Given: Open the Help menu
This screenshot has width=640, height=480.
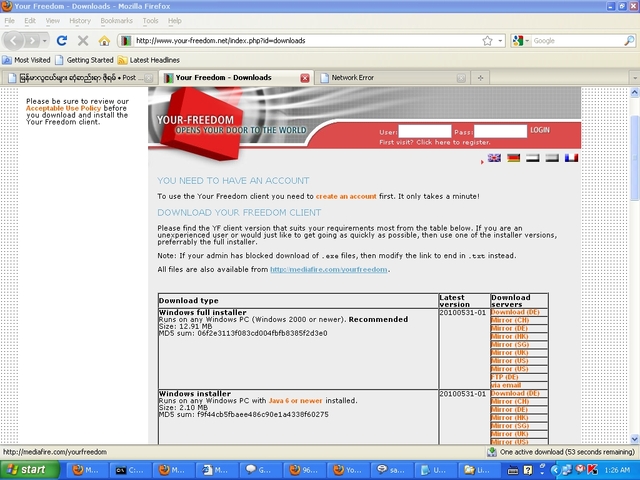Looking at the screenshot, I should (x=175, y=20).
